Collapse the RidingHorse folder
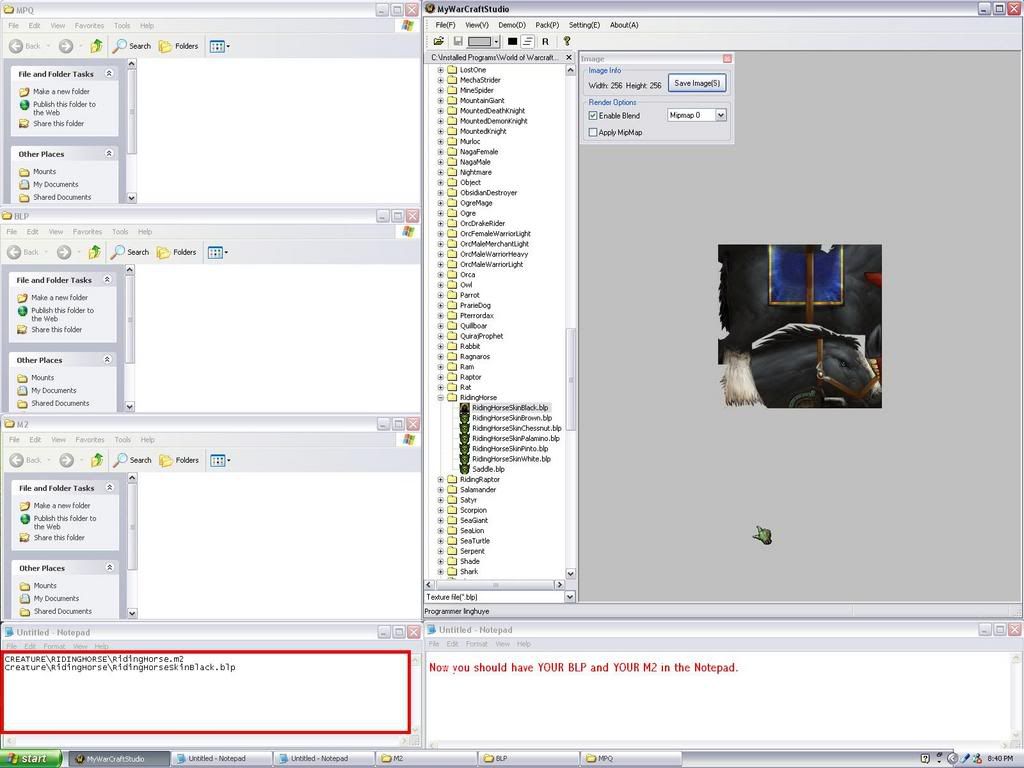This screenshot has height=768, width=1024. 441,398
